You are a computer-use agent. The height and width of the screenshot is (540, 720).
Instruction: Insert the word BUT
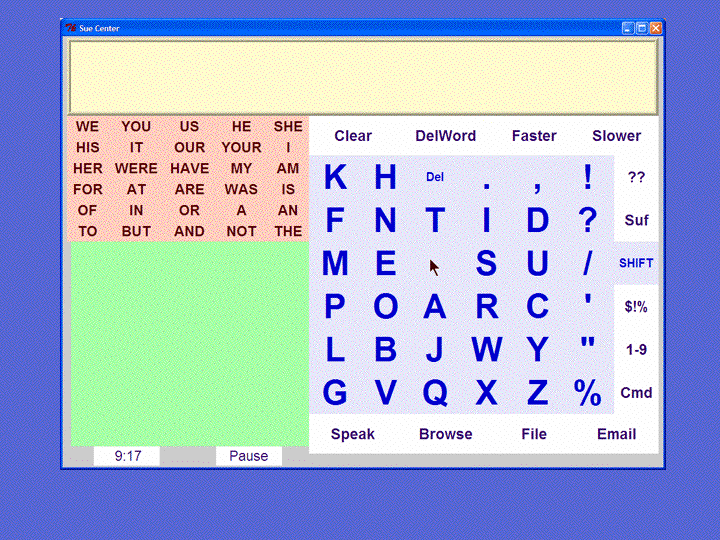point(136,231)
